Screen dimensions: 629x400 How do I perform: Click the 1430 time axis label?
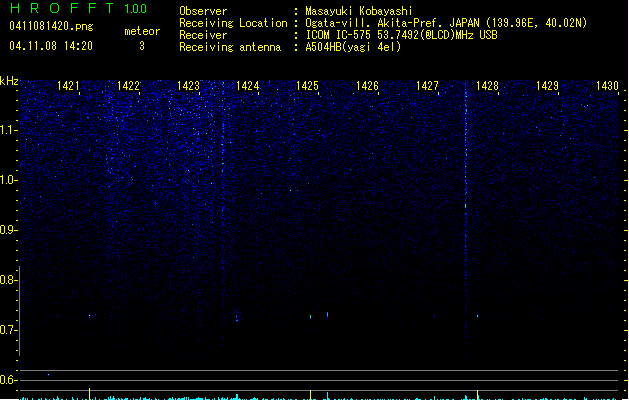pyautogui.click(x=607, y=86)
